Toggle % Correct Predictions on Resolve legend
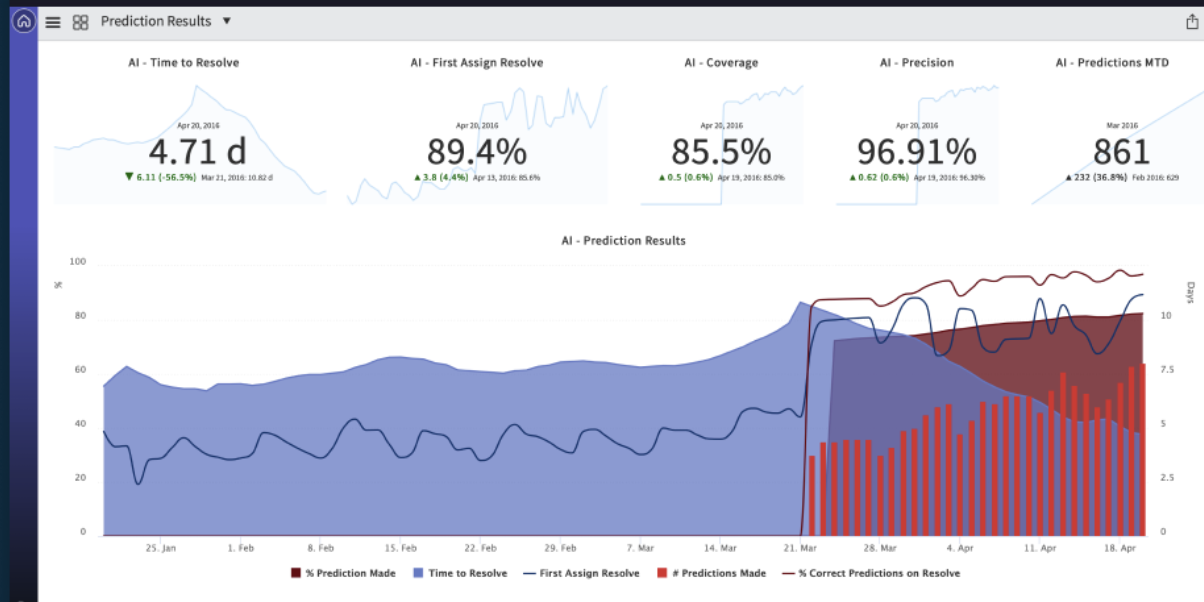This screenshot has height=602, width=1204. point(871,573)
